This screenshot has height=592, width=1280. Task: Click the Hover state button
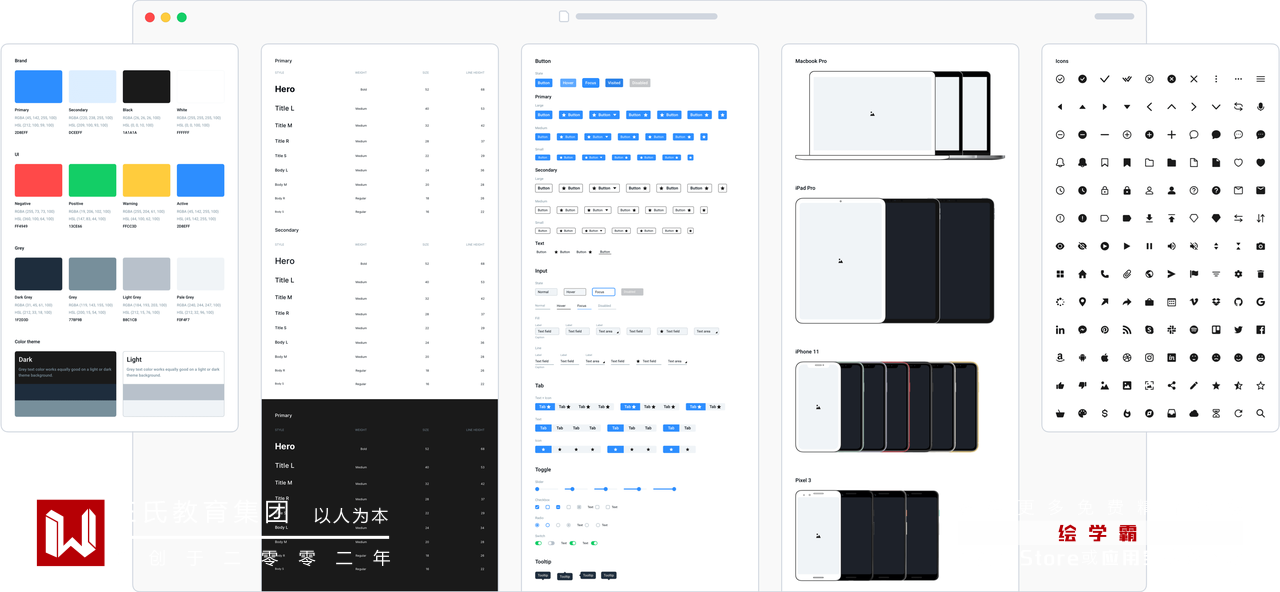(568, 83)
